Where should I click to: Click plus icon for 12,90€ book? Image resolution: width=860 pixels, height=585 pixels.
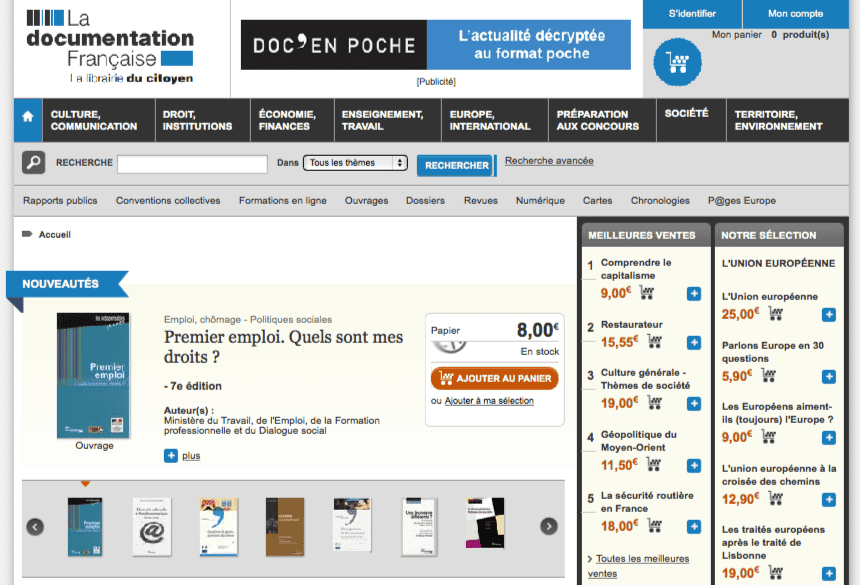(829, 499)
